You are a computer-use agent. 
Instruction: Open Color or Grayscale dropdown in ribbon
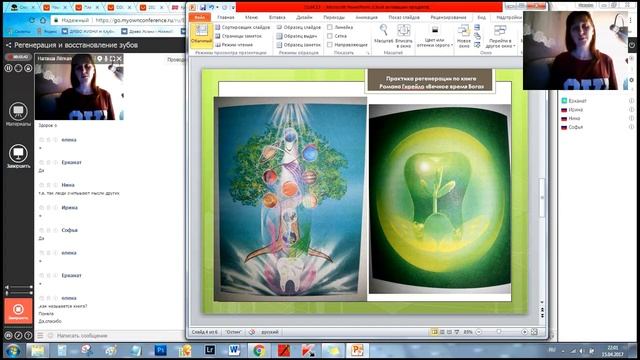[435, 36]
